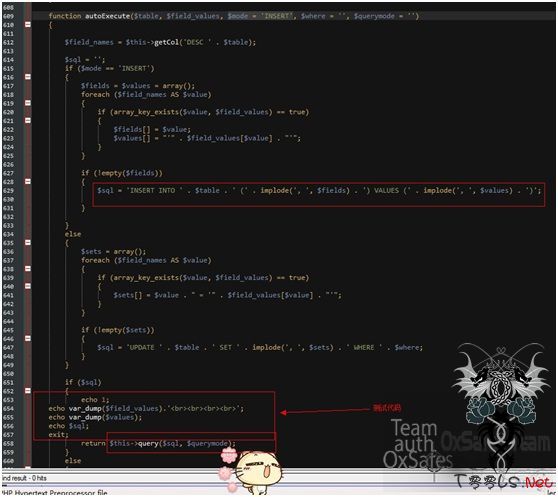The image size is (558, 497).
Task: Place cursor in the 'INSERT INTO' SQL string
Action: 154,191
